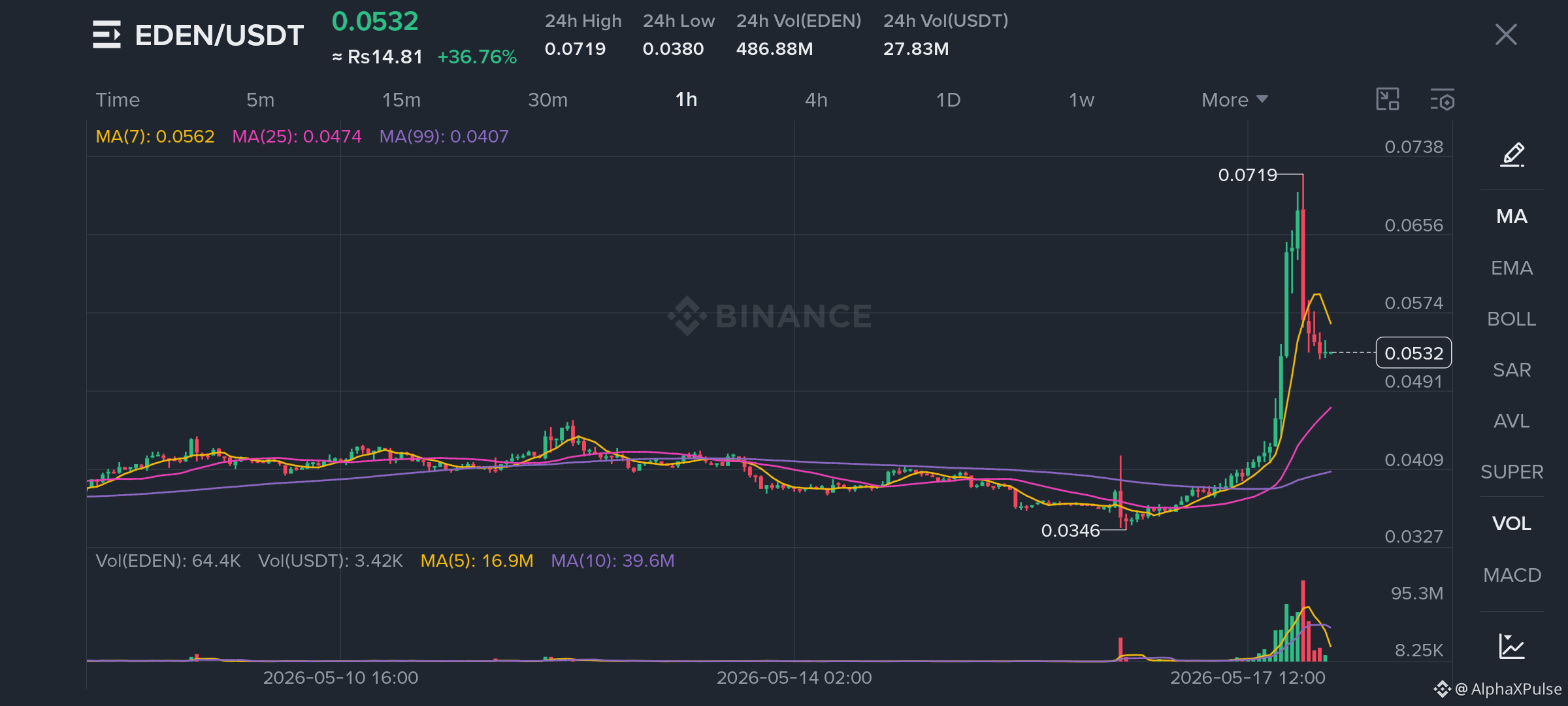Open the drawing tools pencil icon
Image resolution: width=1568 pixels, height=706 pixels.
(x=1512, y=155)
